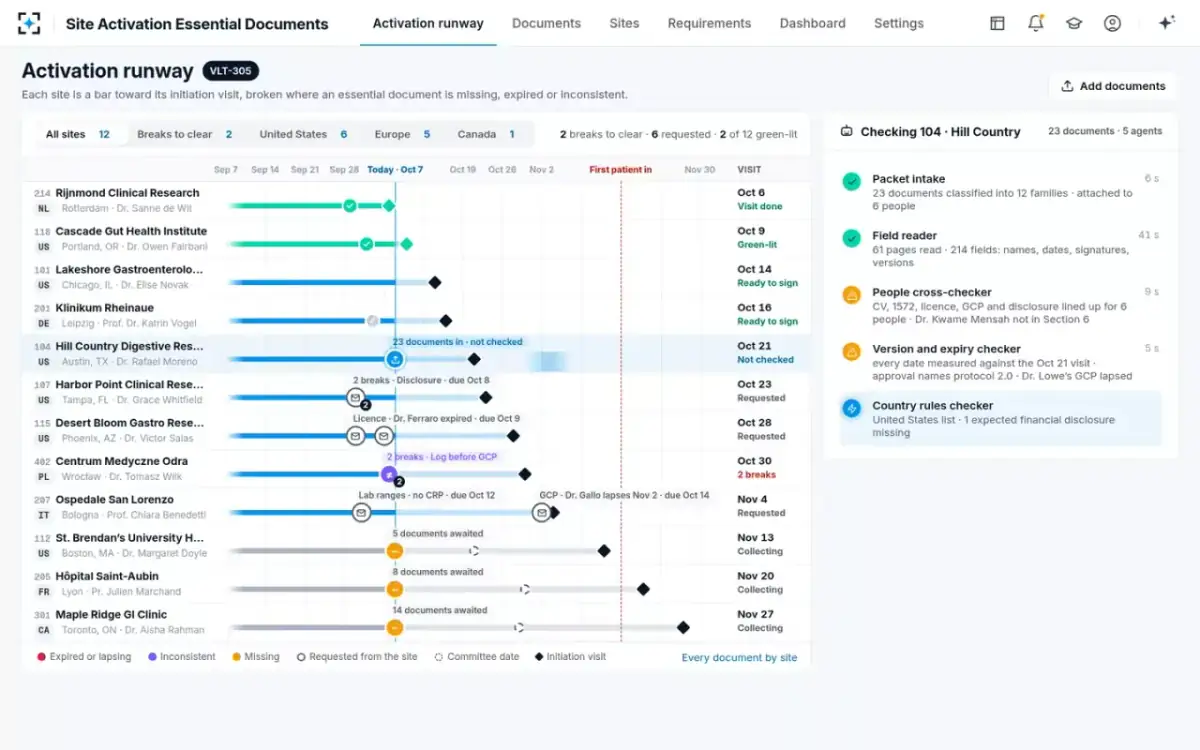The image size is (1200, 750).
Task: Filter sites by Canada
Action: [486, 134]
